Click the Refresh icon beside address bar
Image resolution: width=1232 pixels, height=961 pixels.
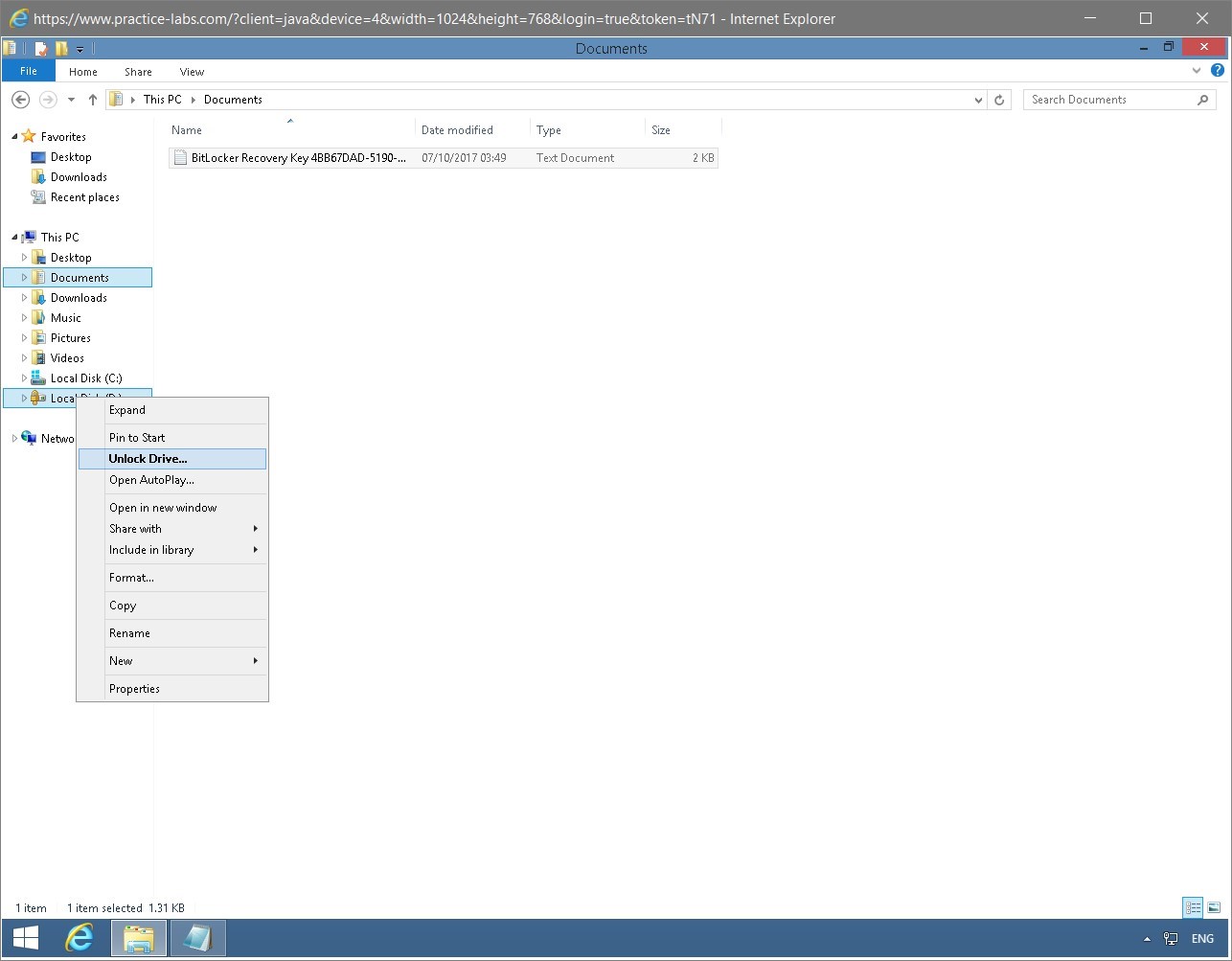point(999,99)
